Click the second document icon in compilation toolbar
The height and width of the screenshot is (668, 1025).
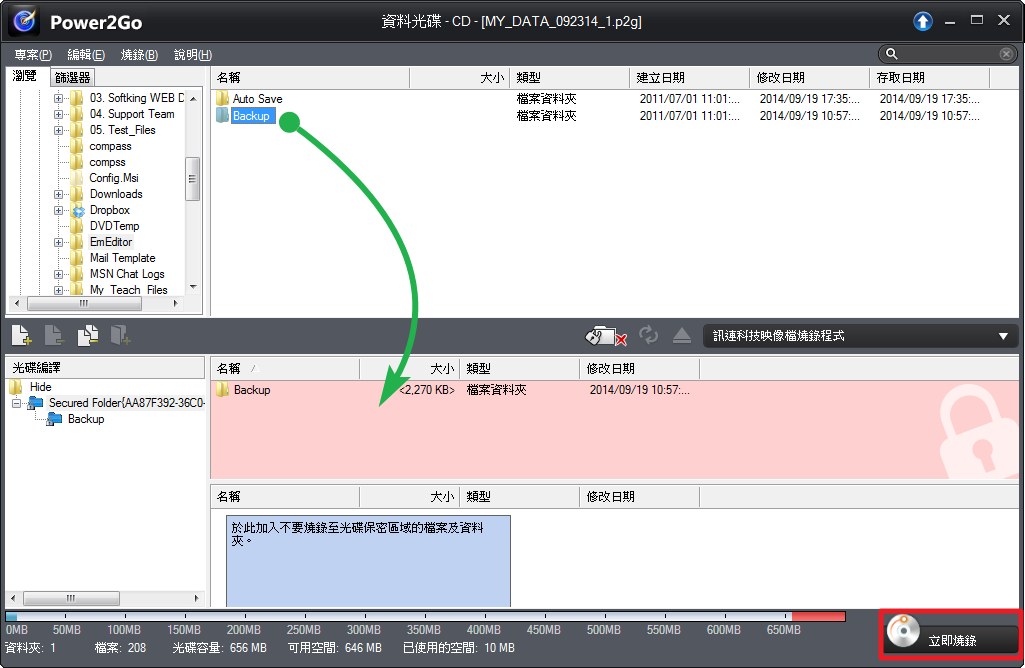(x=54, y=336)
